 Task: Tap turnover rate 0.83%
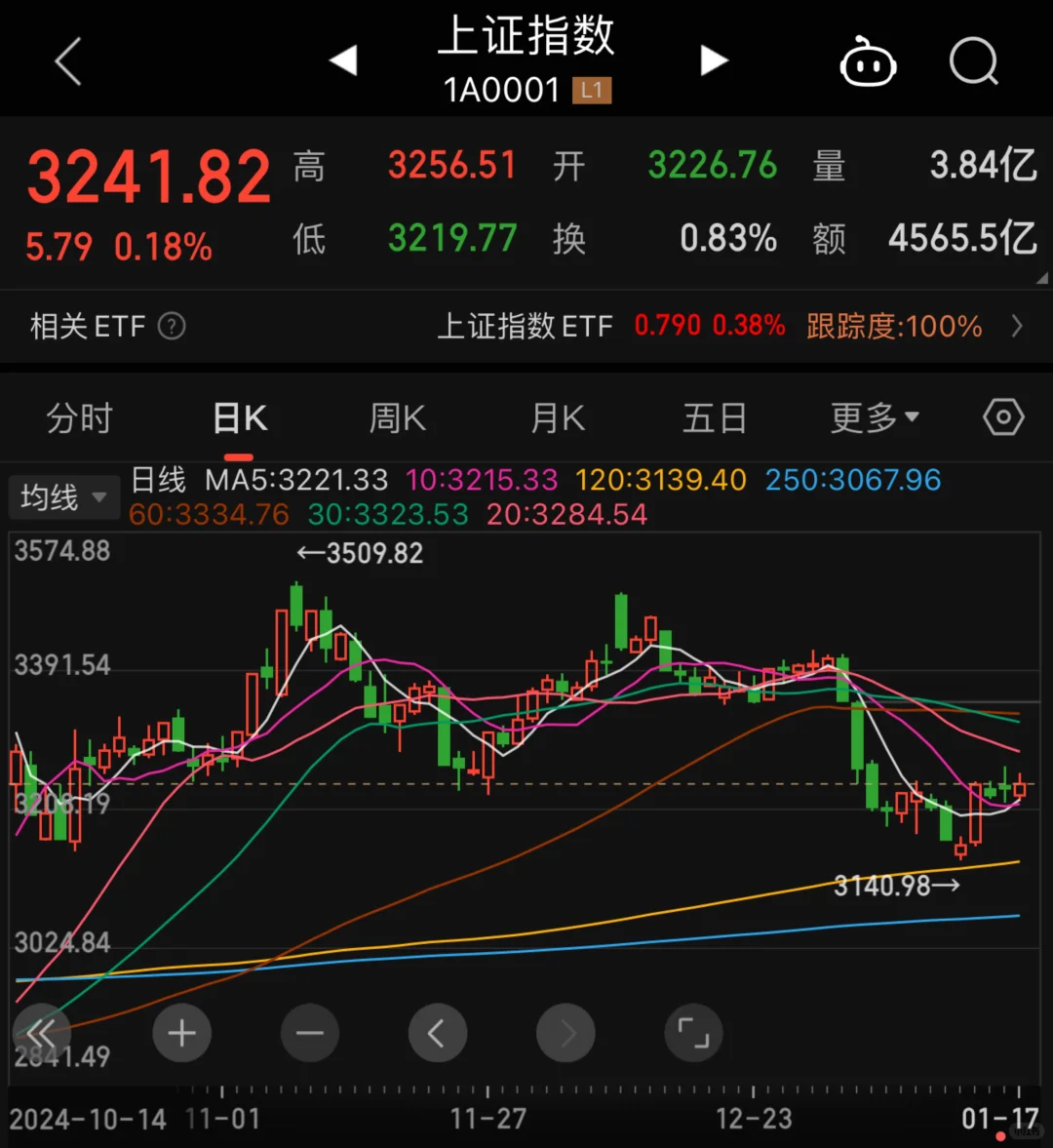point(728,238)
